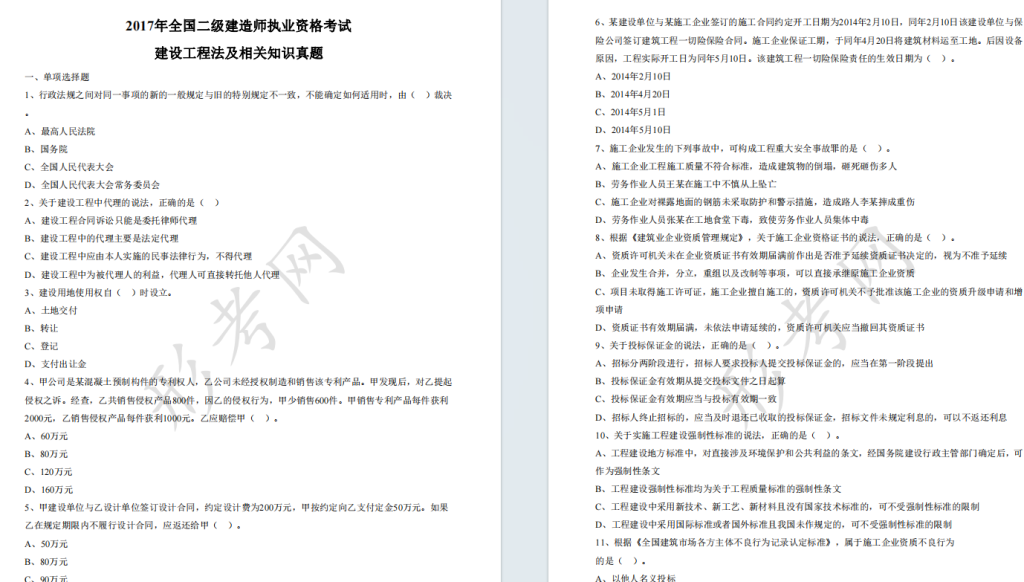Click question 4 first line about 甲公司专利权人

(238, 382)
